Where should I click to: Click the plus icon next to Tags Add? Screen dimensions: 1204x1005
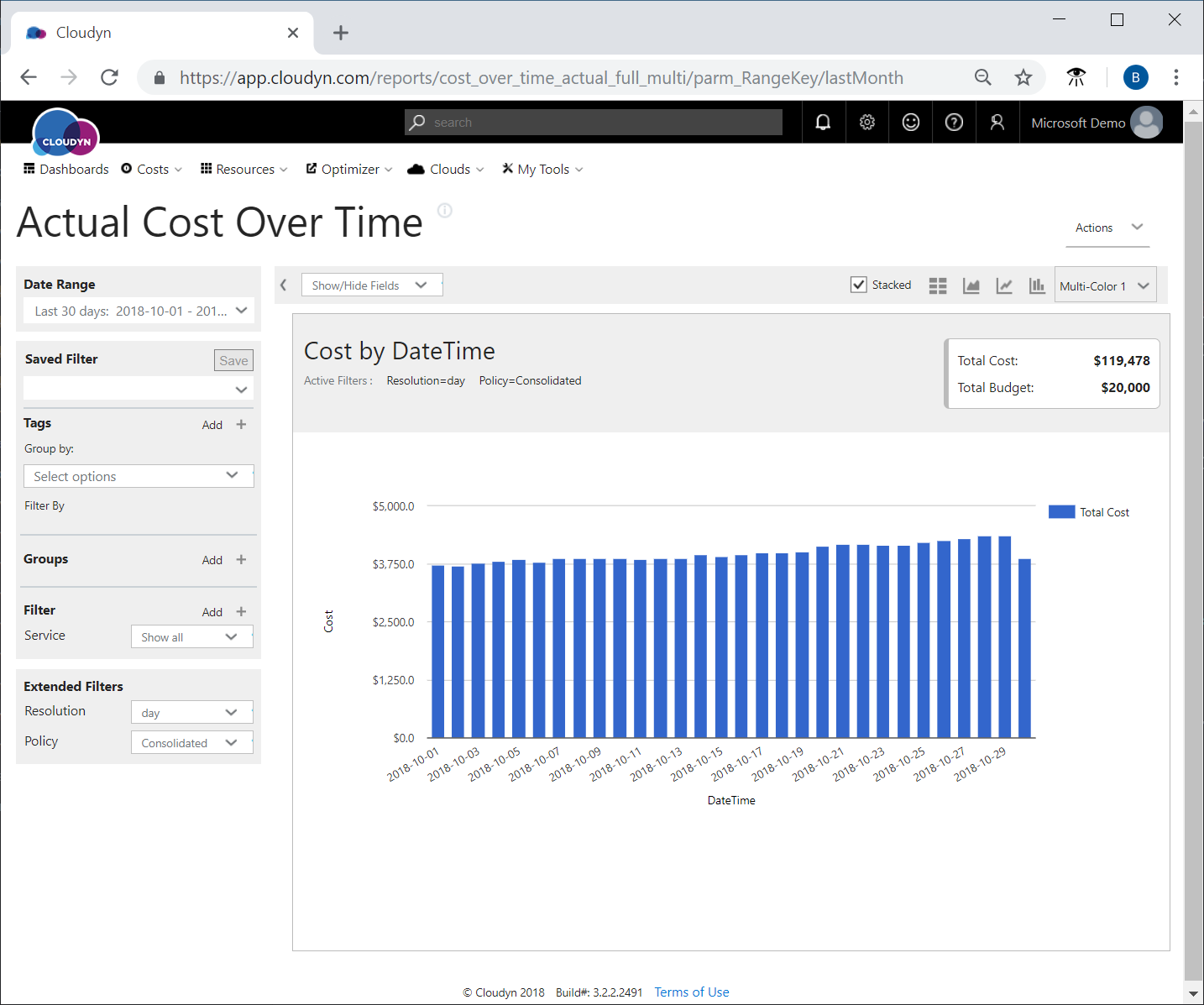click(x=242, y=425)
